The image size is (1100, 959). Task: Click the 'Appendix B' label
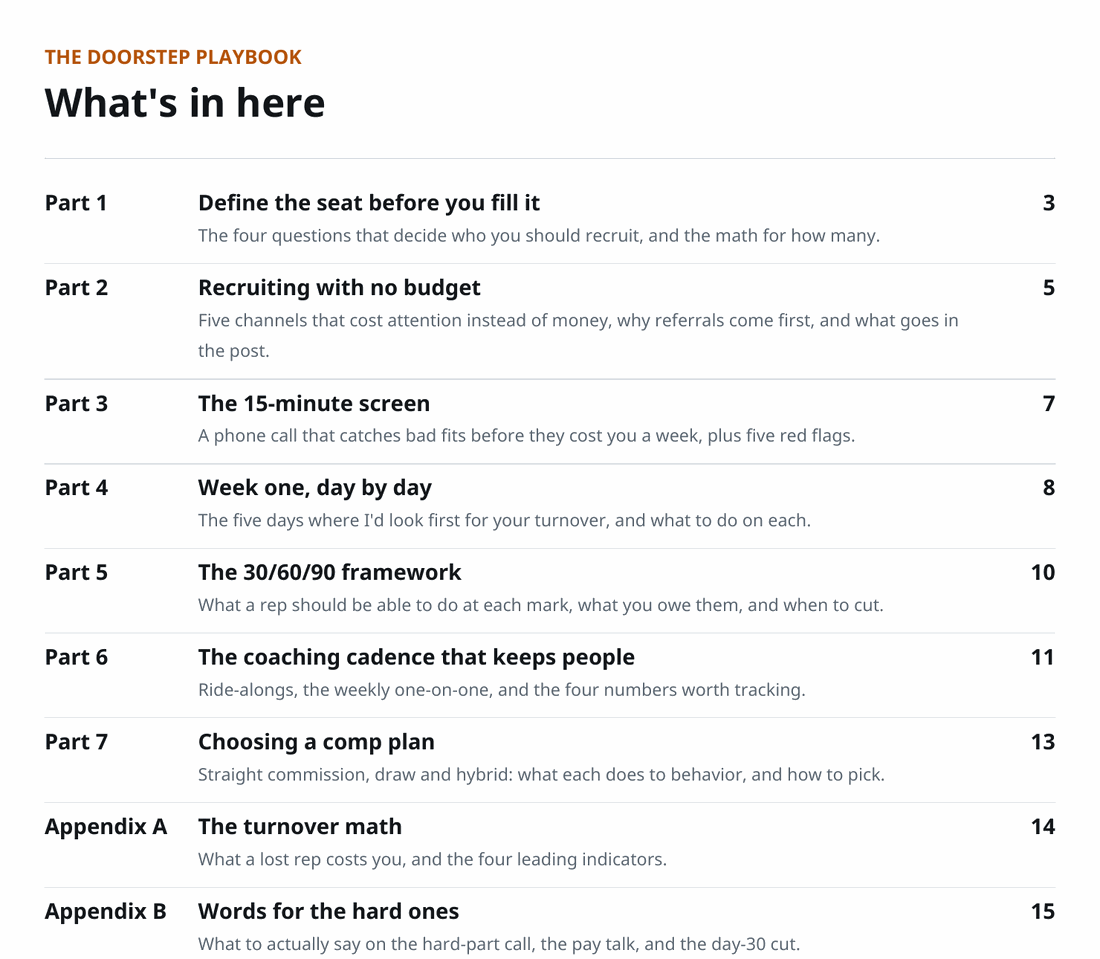(x=106, y=911)
